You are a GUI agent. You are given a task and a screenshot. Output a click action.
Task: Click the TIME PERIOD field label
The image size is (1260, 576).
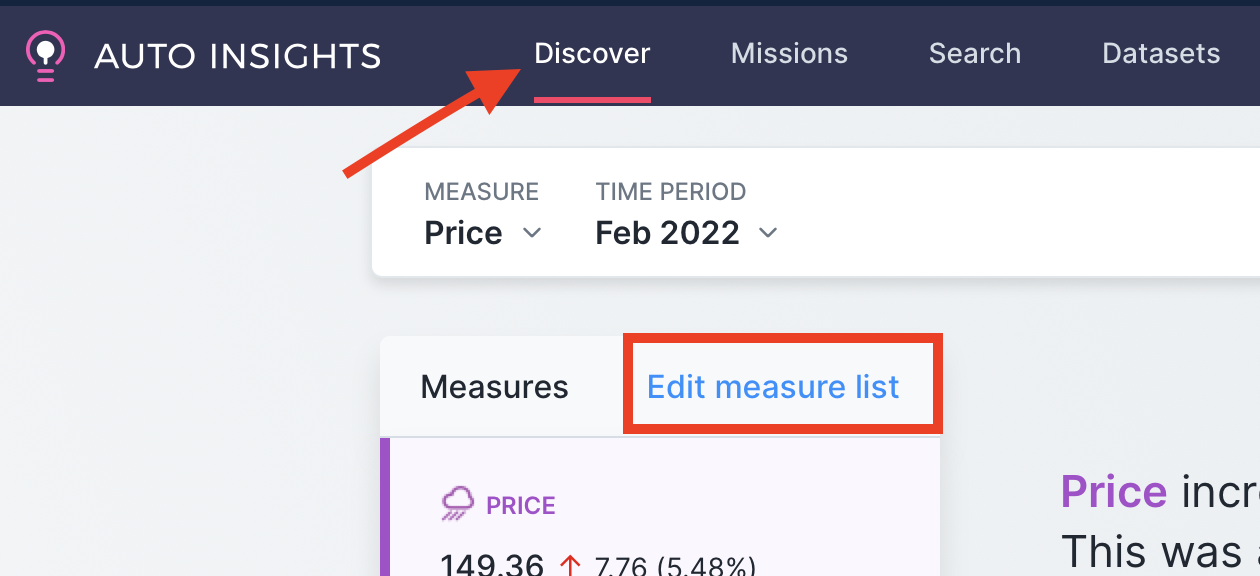tap(671, 191)
